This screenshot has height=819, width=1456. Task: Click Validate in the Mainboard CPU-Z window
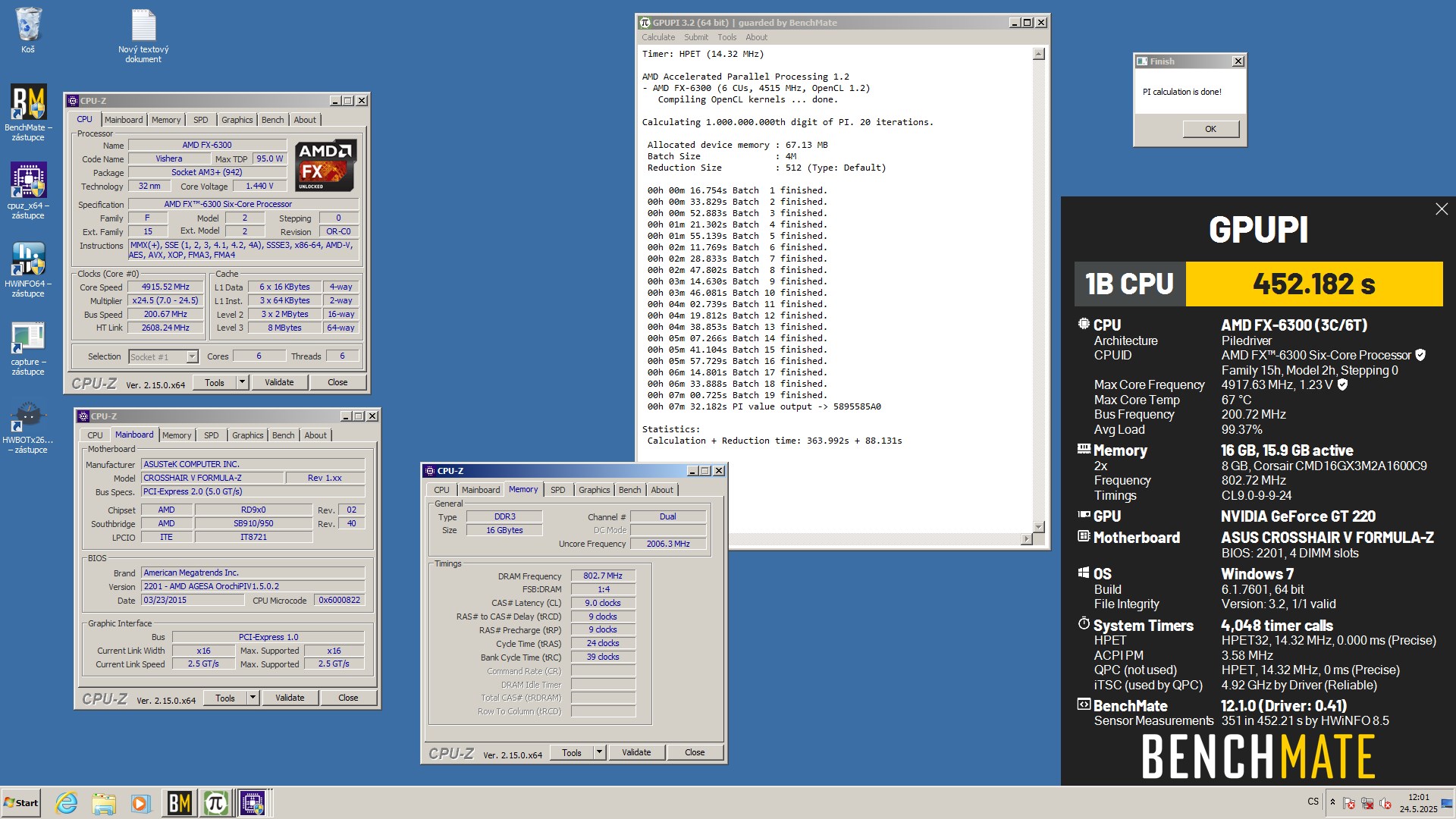tap(290, 698)
